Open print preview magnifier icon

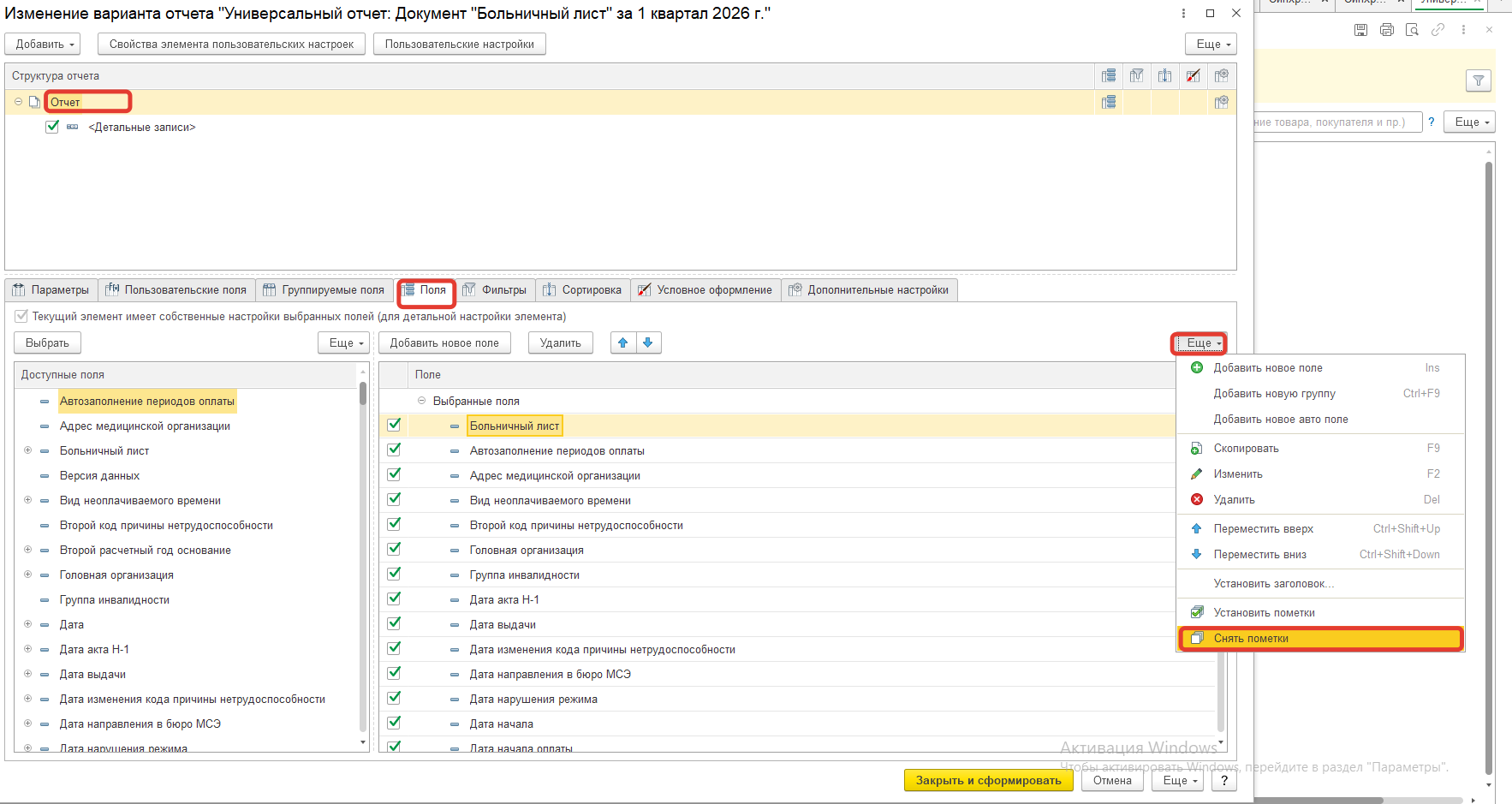click(x=1412, y=30)
